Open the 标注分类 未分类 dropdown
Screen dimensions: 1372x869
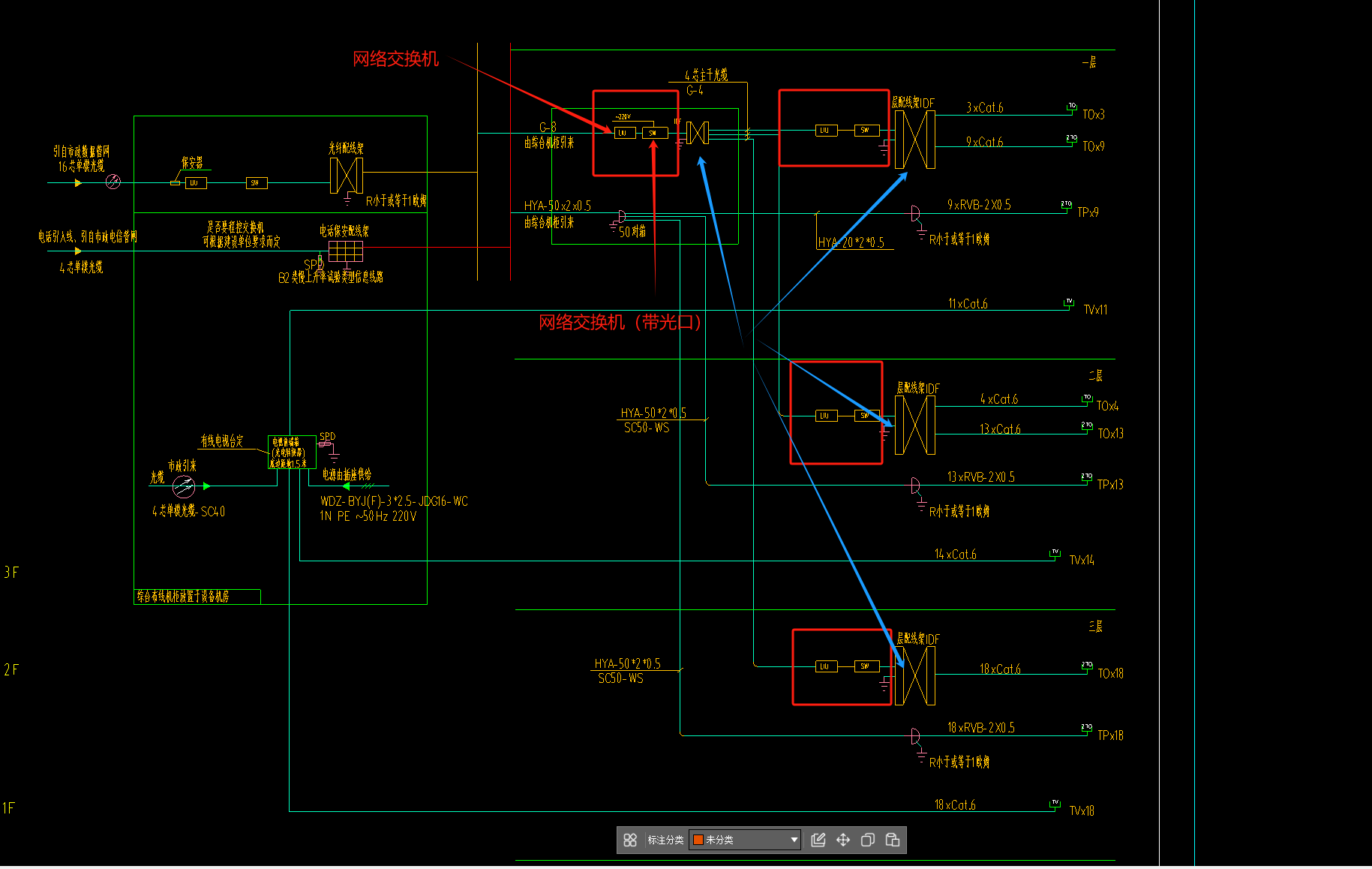coord(745,840)
